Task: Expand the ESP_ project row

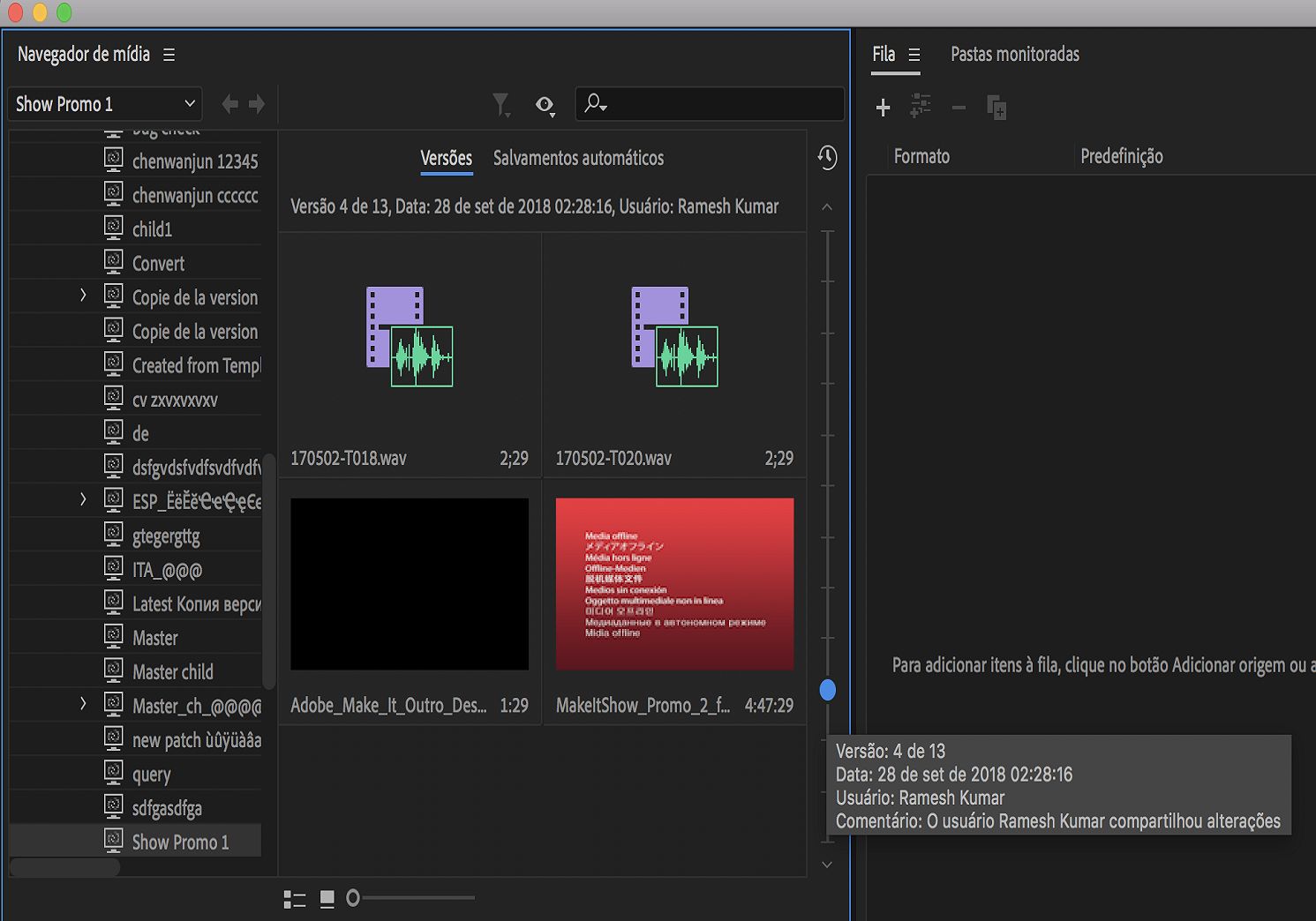Action: tap(83, 499)
